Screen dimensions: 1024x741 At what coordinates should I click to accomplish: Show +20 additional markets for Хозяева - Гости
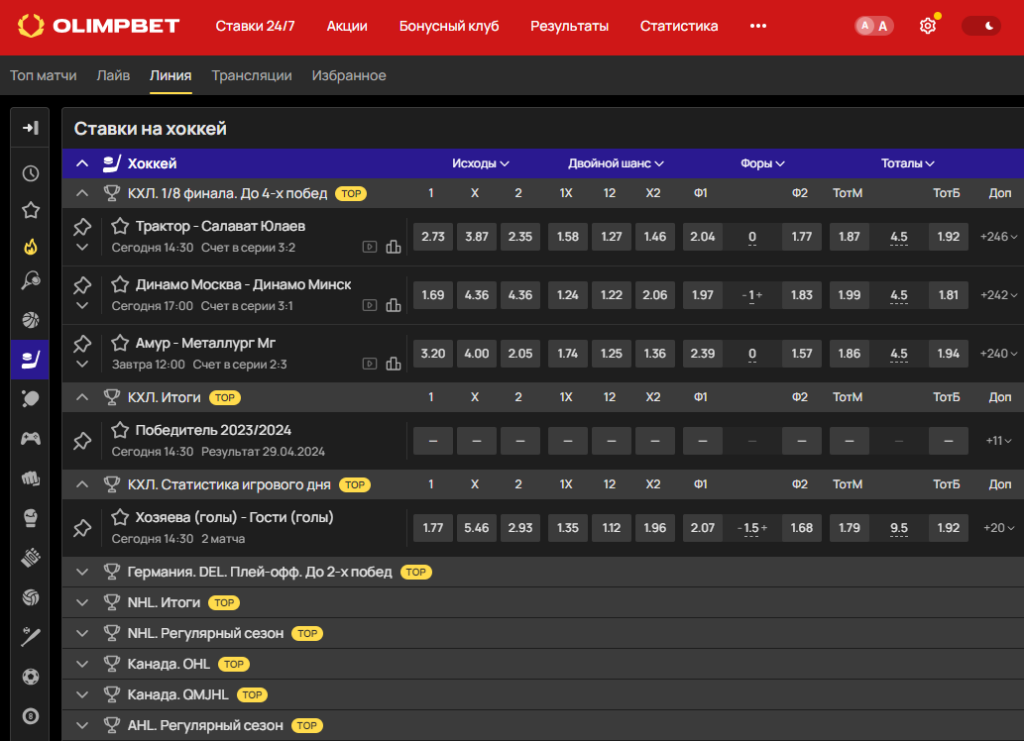(x=1000, y=528)
